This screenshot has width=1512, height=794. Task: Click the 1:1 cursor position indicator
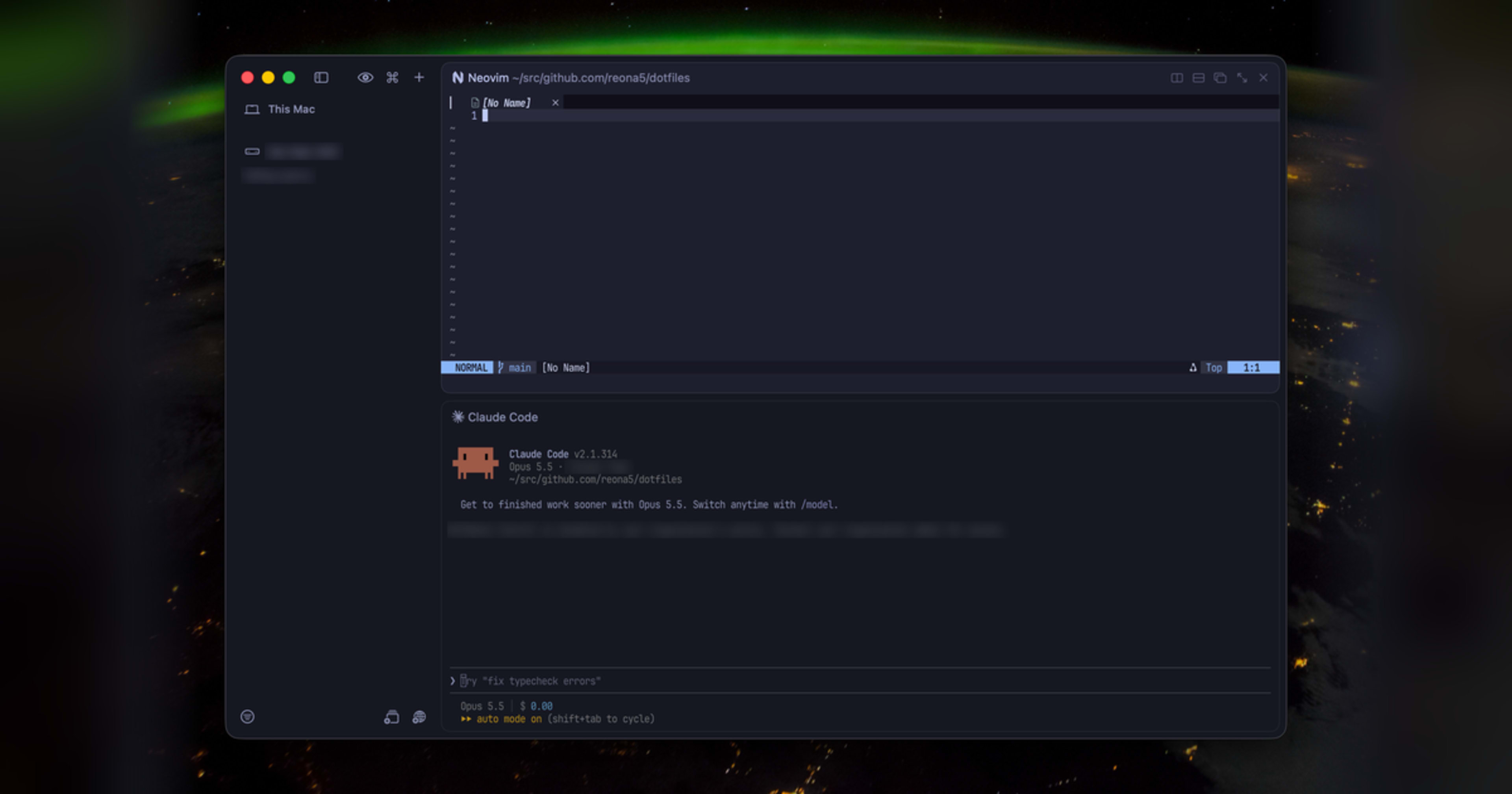click(1253, 367)
